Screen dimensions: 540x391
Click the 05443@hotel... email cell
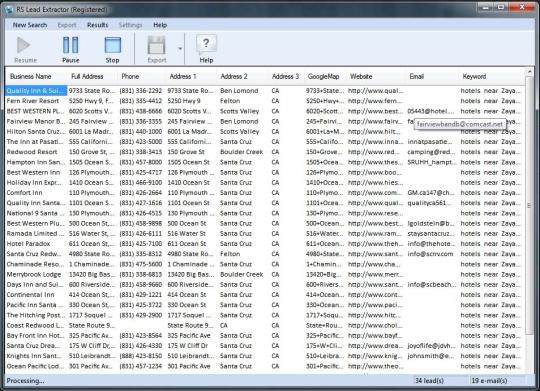pos(430,111)
